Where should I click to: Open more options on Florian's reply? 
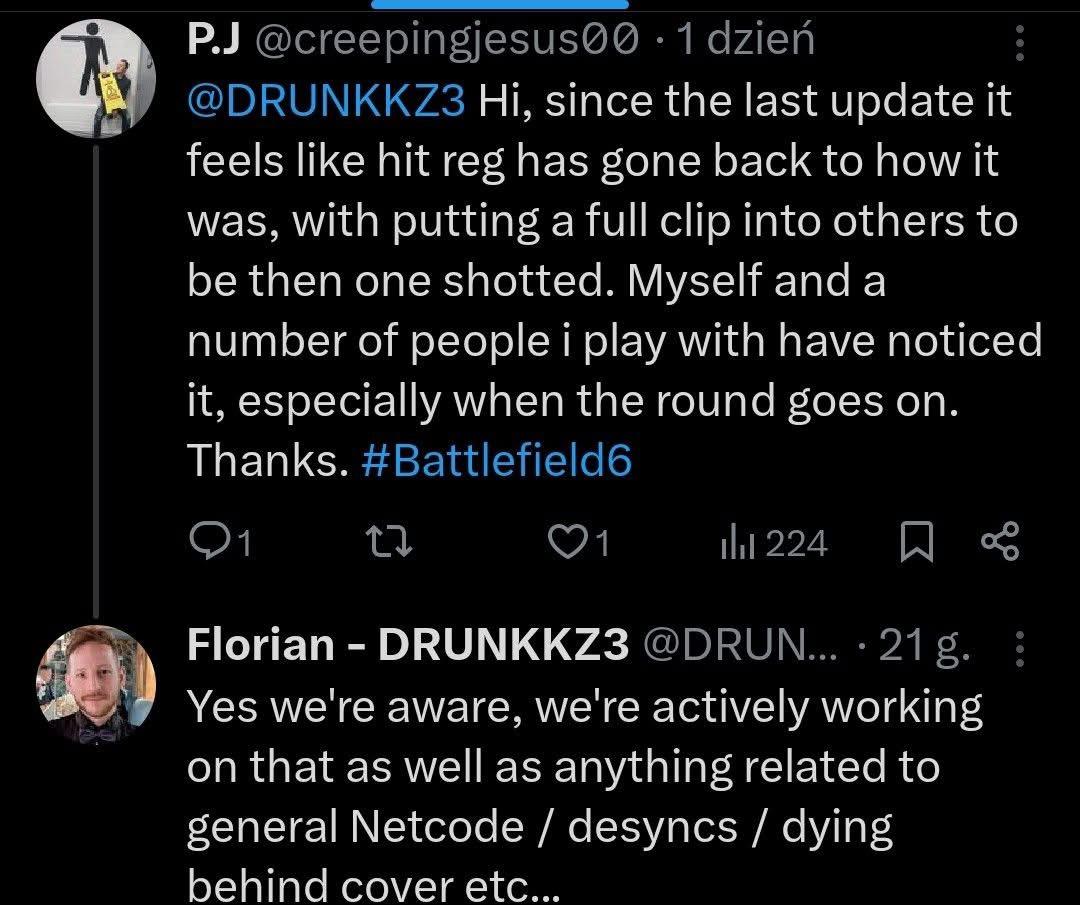tap(1020, 648)
